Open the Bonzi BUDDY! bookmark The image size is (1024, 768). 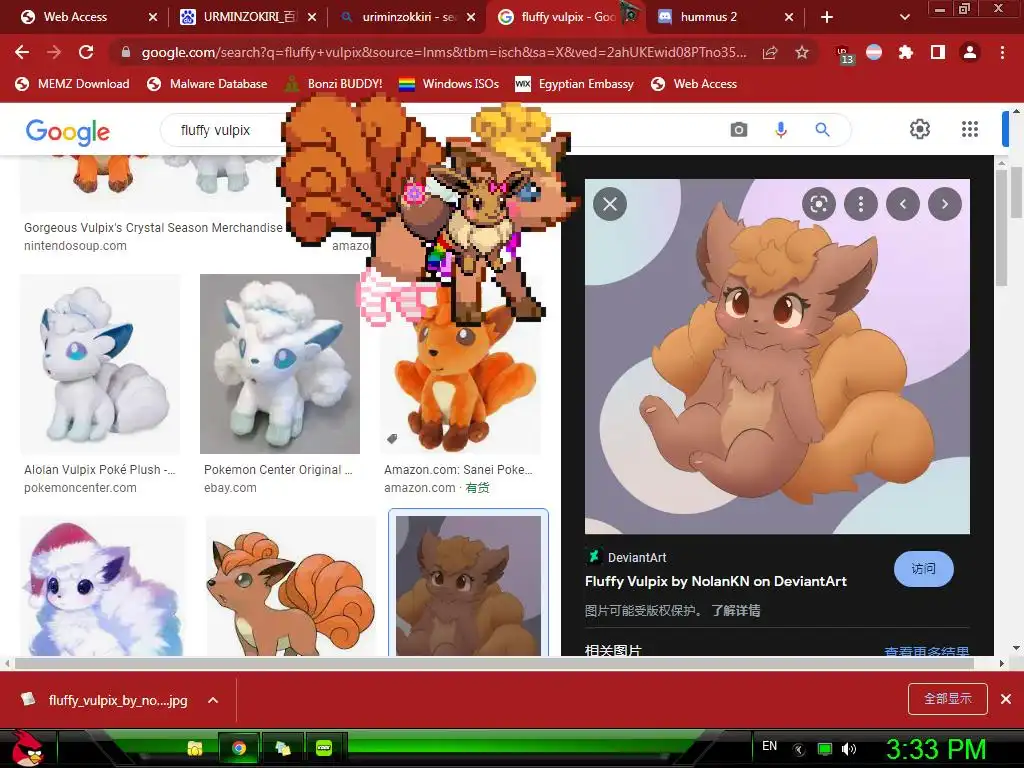click(334, 84)
